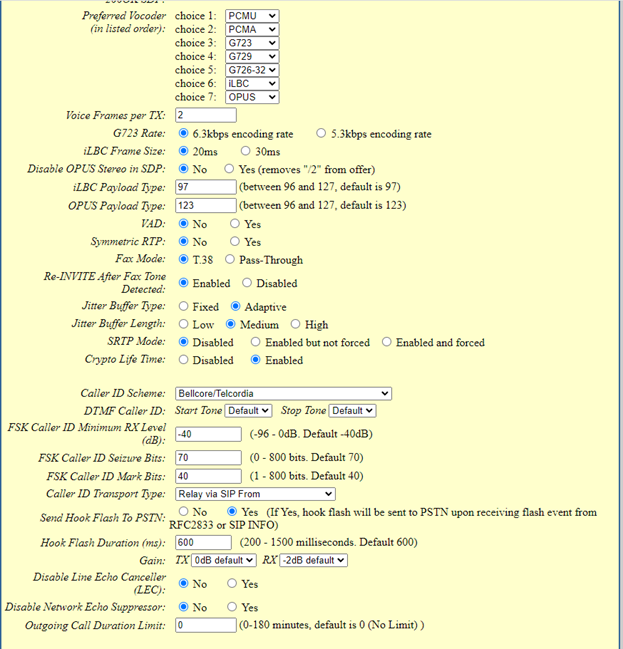Image resolution: width=623 pixels, height=649 pixels.
Task: Set VAD to Yes
Action: click(x=235, y=224)
